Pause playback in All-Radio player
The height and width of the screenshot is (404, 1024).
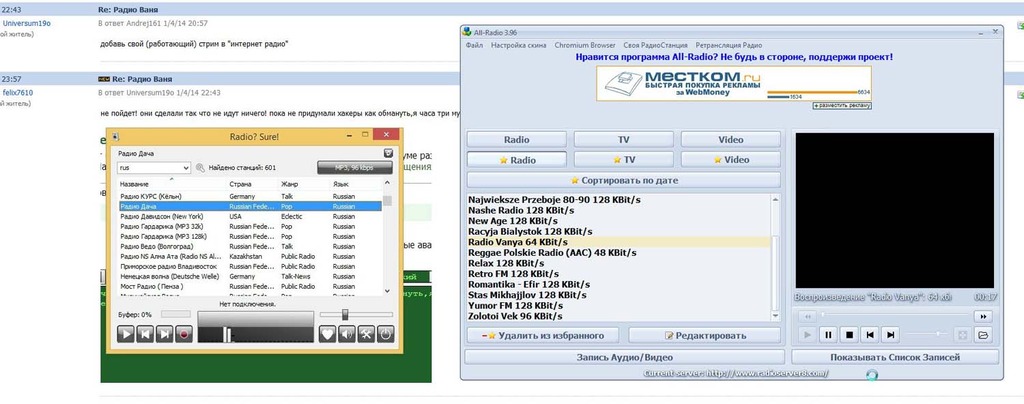coord(827,335)
